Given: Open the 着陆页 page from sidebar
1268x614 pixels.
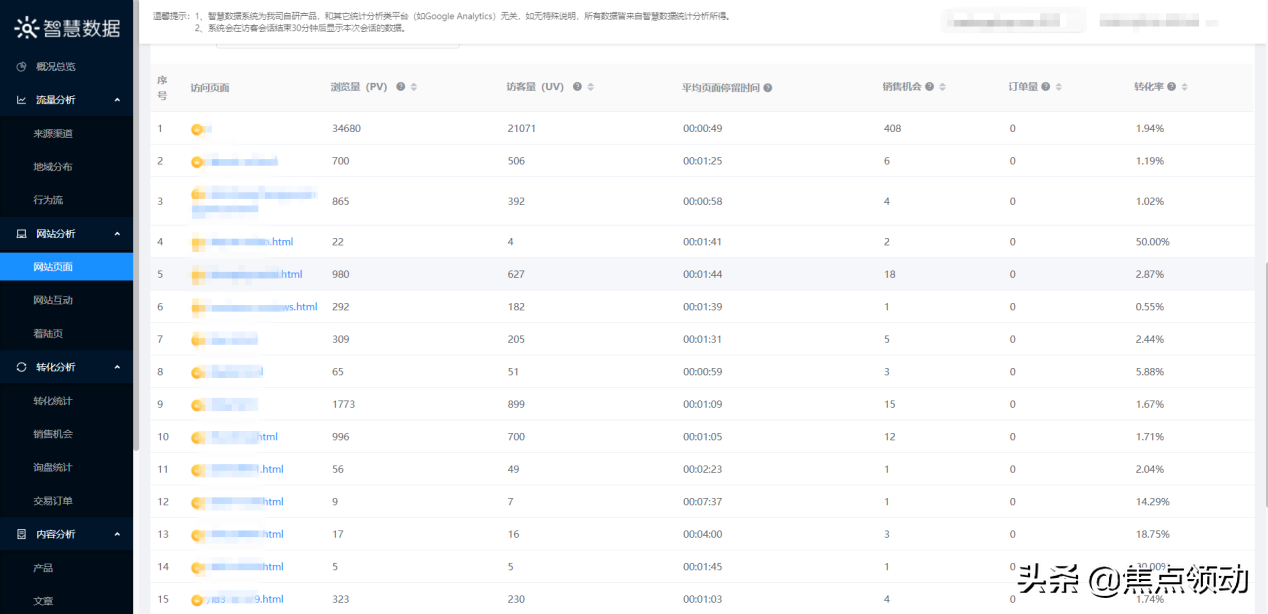Looking at the screenshot, I should 49,333.
